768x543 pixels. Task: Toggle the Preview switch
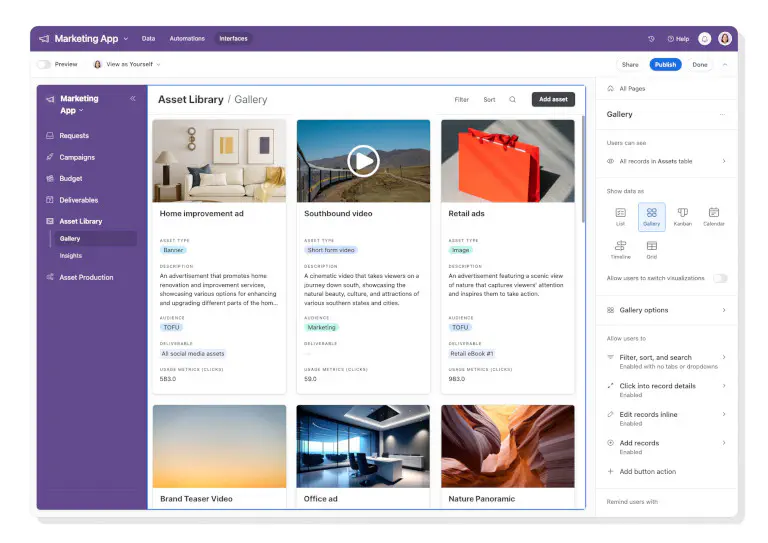[x=44, y=64]
